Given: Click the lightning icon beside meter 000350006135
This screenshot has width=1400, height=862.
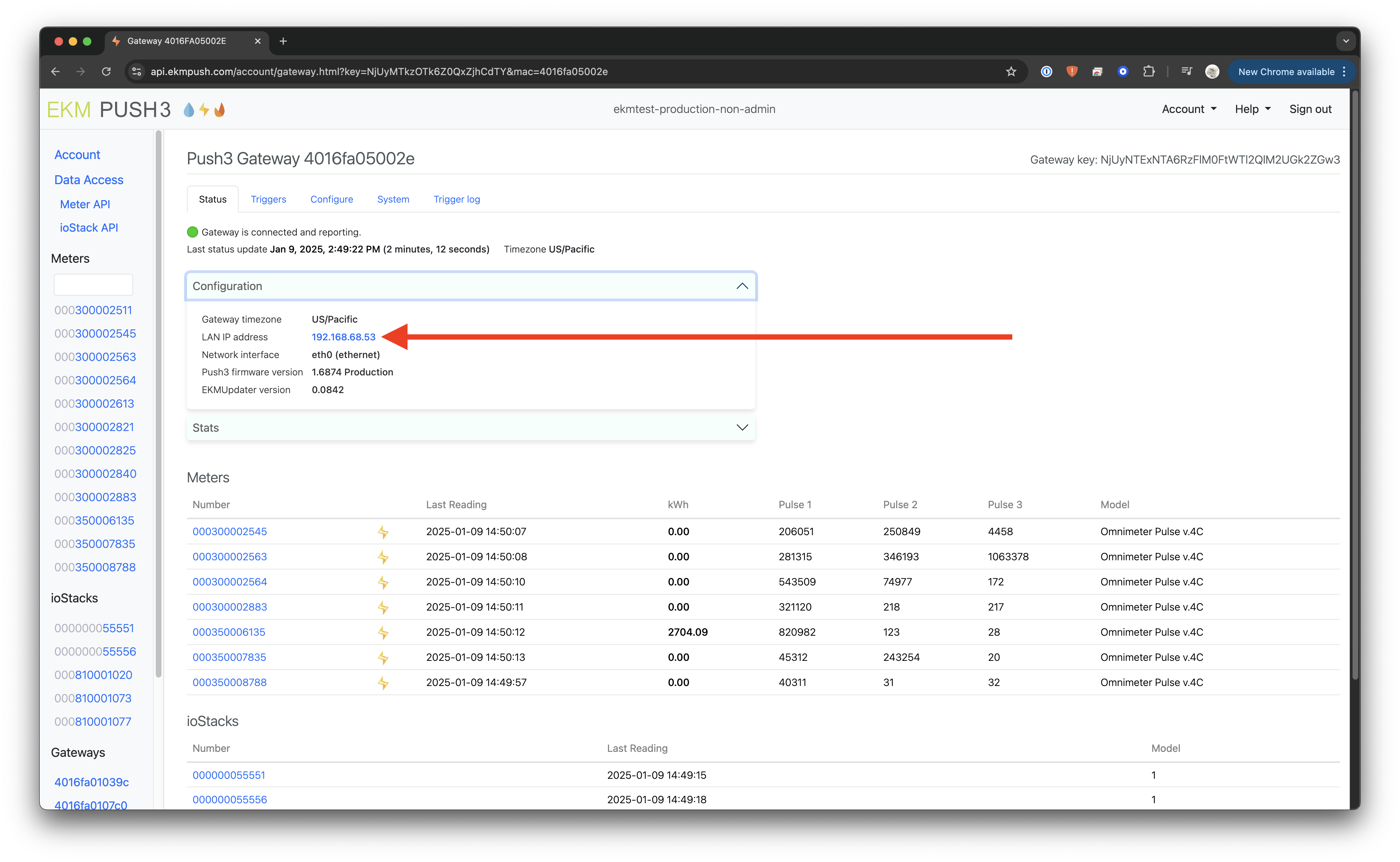Looking at the screenshot, I should point(383,632).
